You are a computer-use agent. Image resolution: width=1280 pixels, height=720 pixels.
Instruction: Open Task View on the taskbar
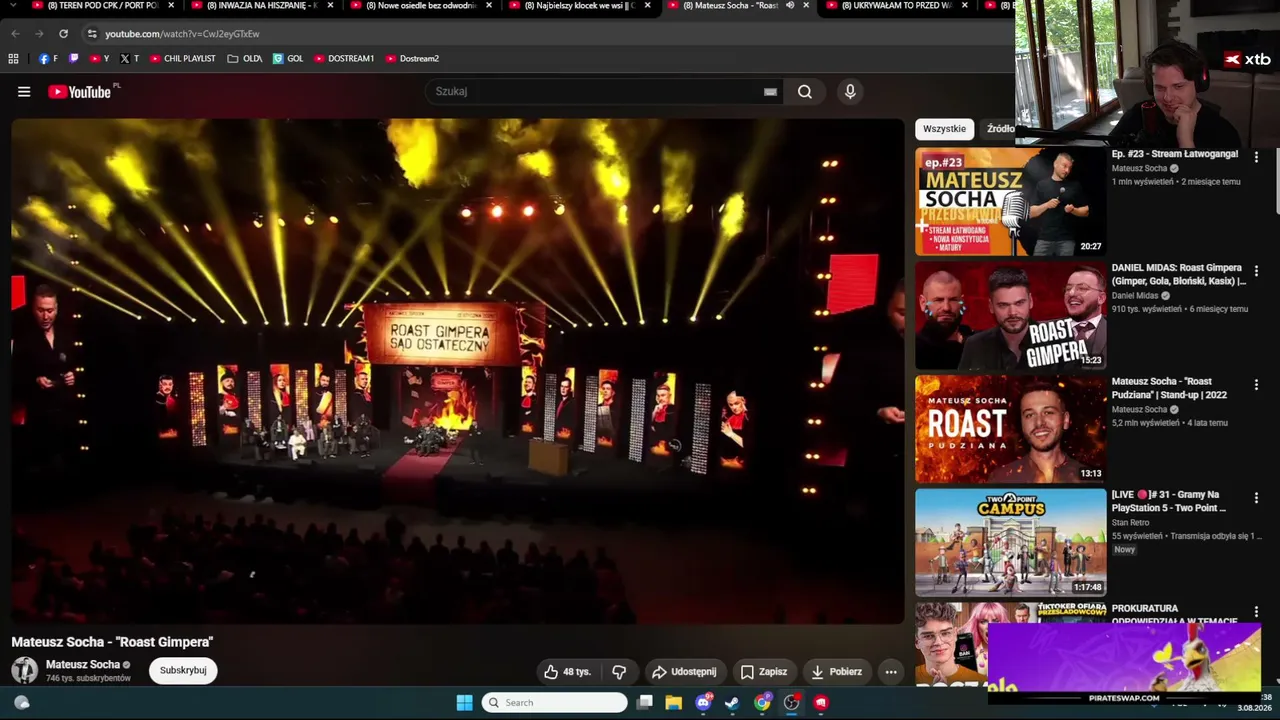click(645, 702)
